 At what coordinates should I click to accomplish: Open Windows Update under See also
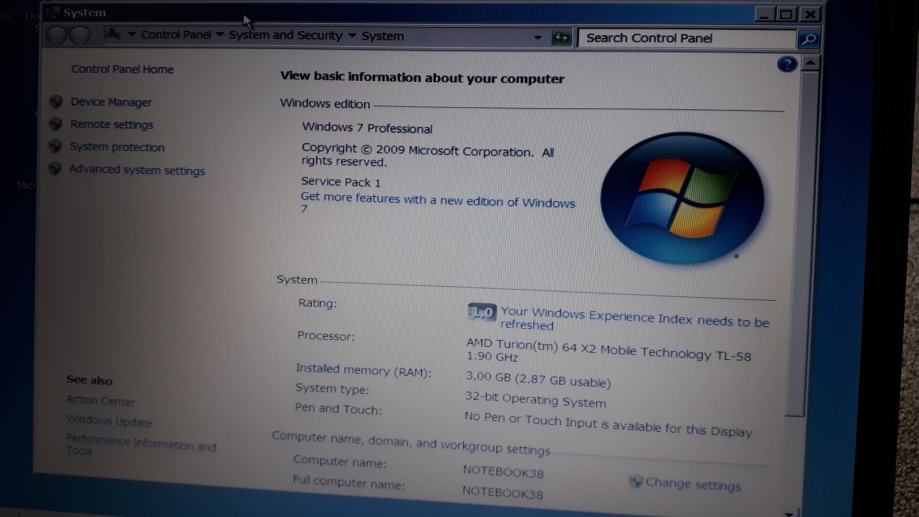click(x=109, y=421)
